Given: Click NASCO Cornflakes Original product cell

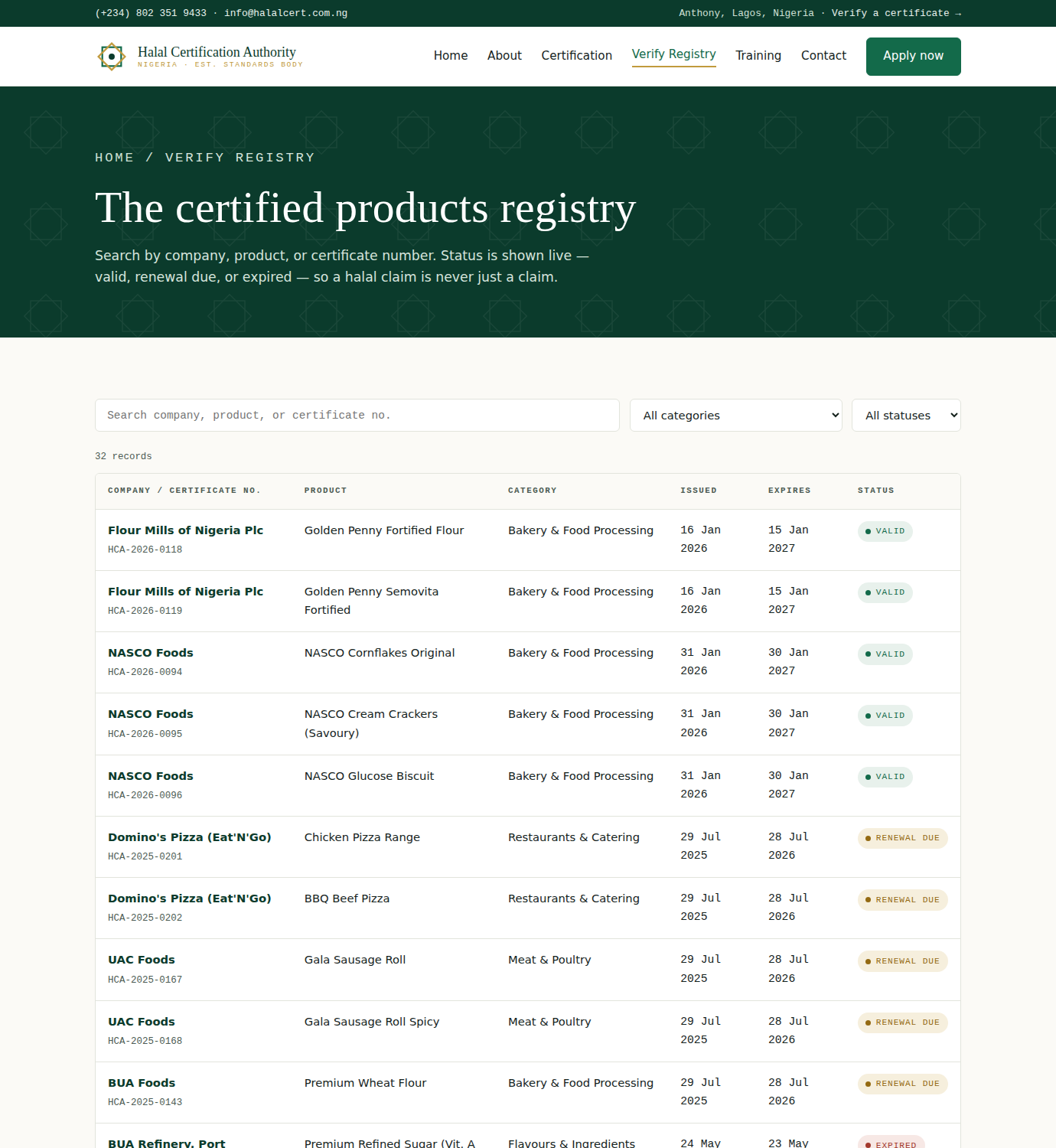Looking at the screenshot, I should (x=380, y=653).
